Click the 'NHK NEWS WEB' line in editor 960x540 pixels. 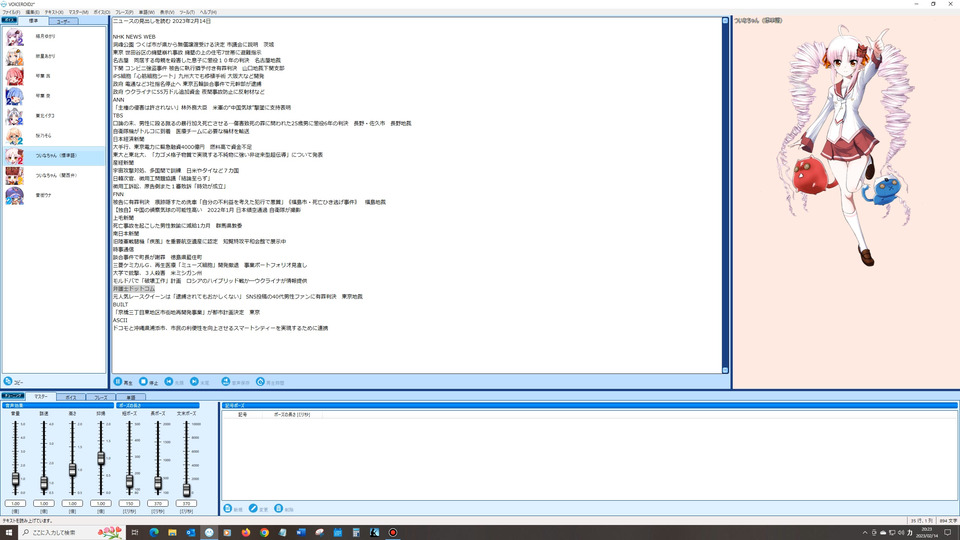[134, 37]
